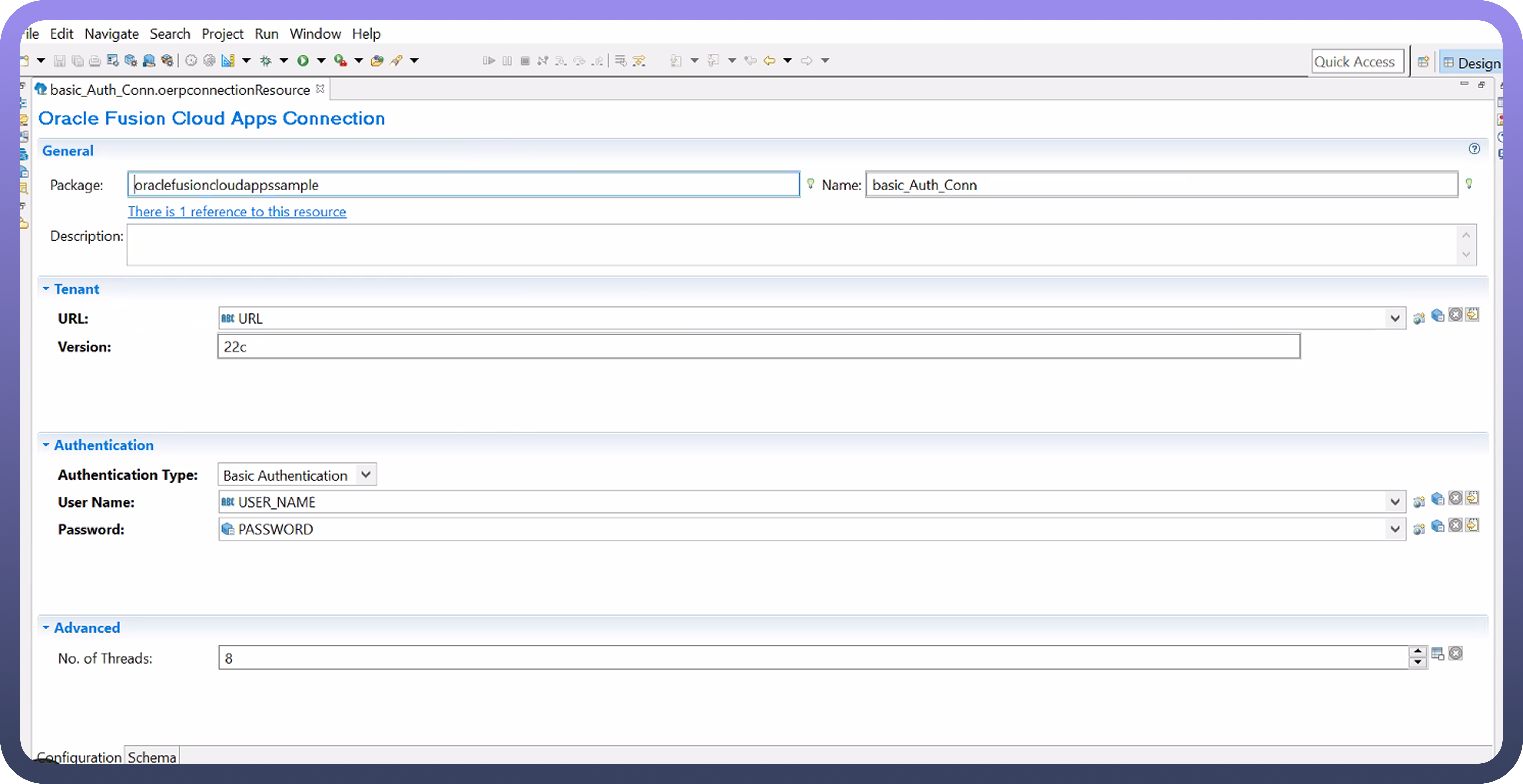Viewport: 1523px width, 784px height.
Task: Click the help question mark icon in General
Action: [x=1474, y=149]
